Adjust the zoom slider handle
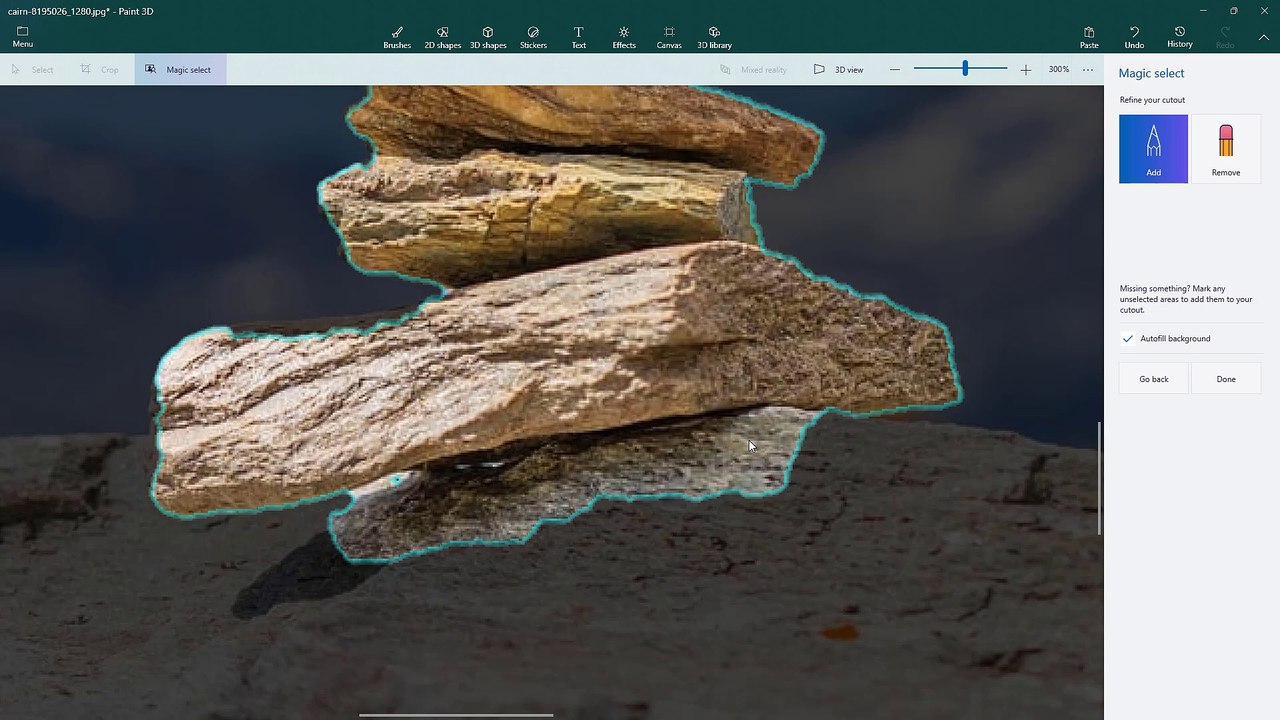The image size is (1280, 720). click(x=965, y=68)
